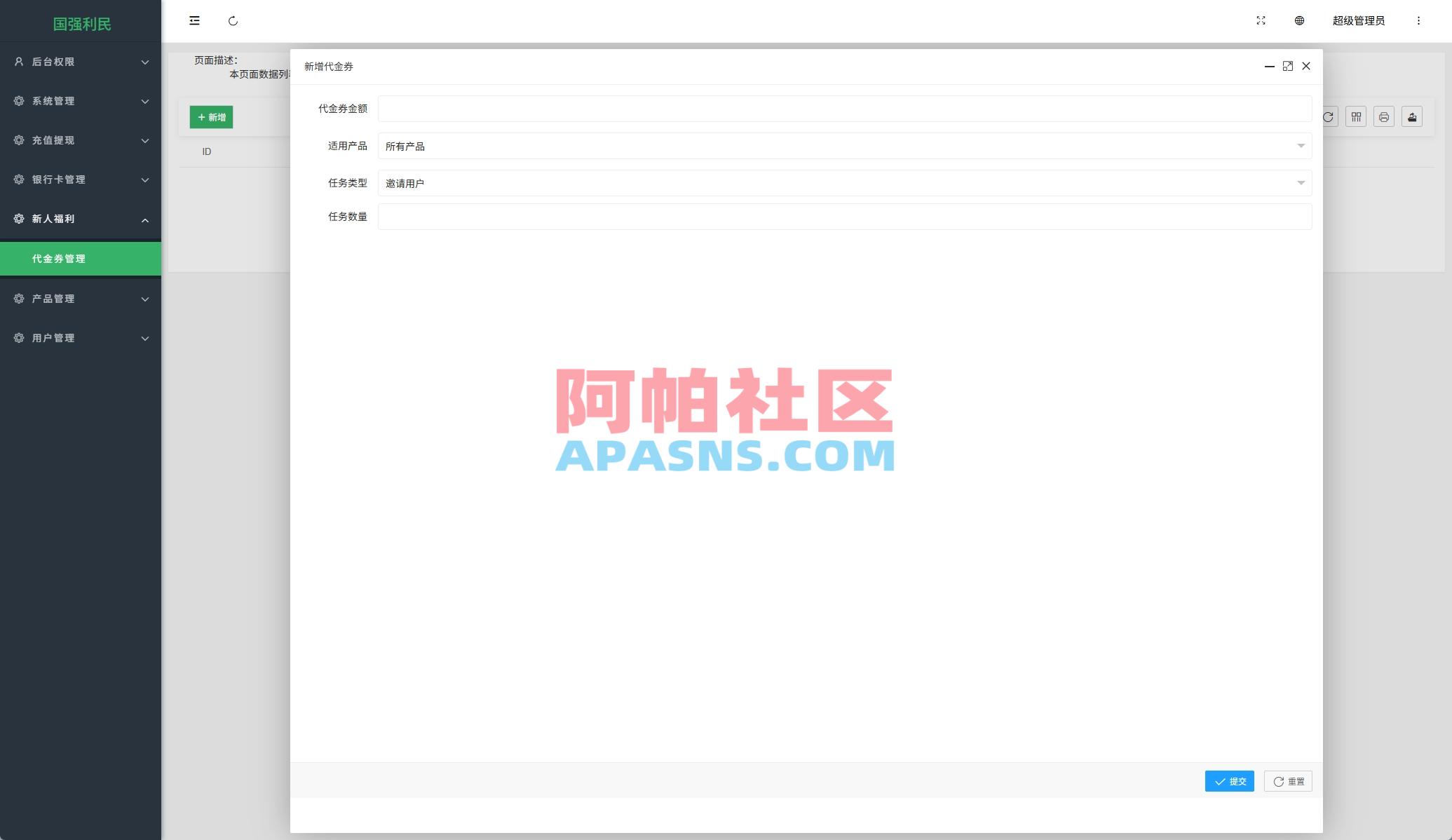
Task: Submit the form with the 提交 button
Action: point(1229,781)
